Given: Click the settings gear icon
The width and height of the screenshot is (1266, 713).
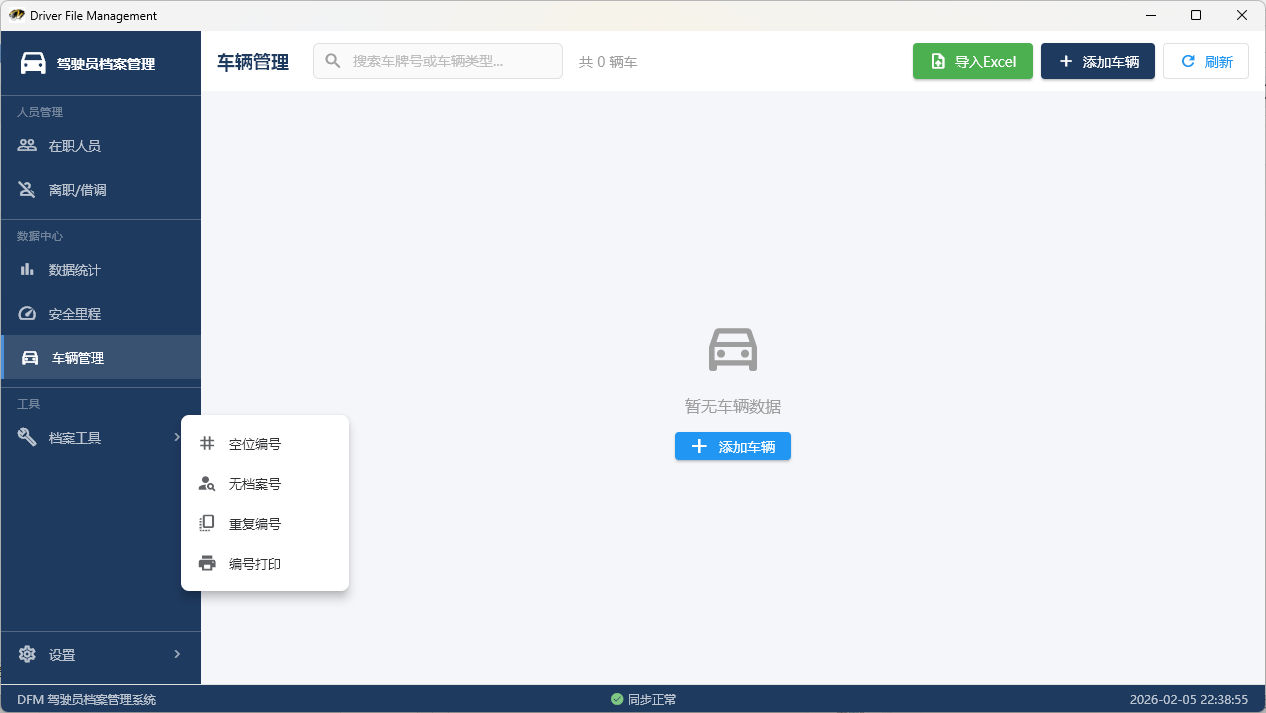Looking at the screenshot, I should pos(27,655).
